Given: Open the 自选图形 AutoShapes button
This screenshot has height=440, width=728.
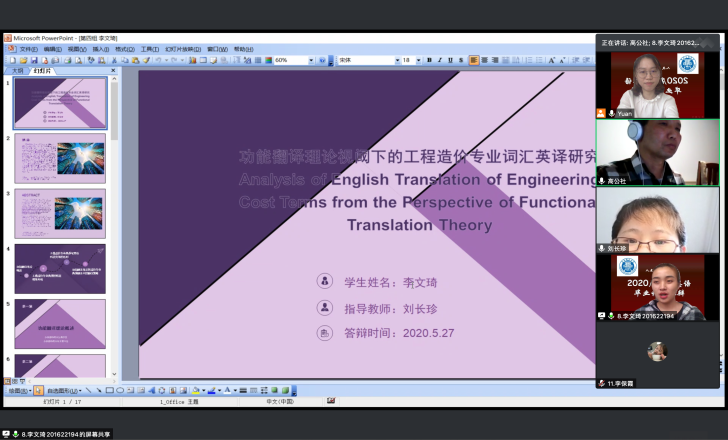Looking at the screenshot, I should click(x=62, y=390).
